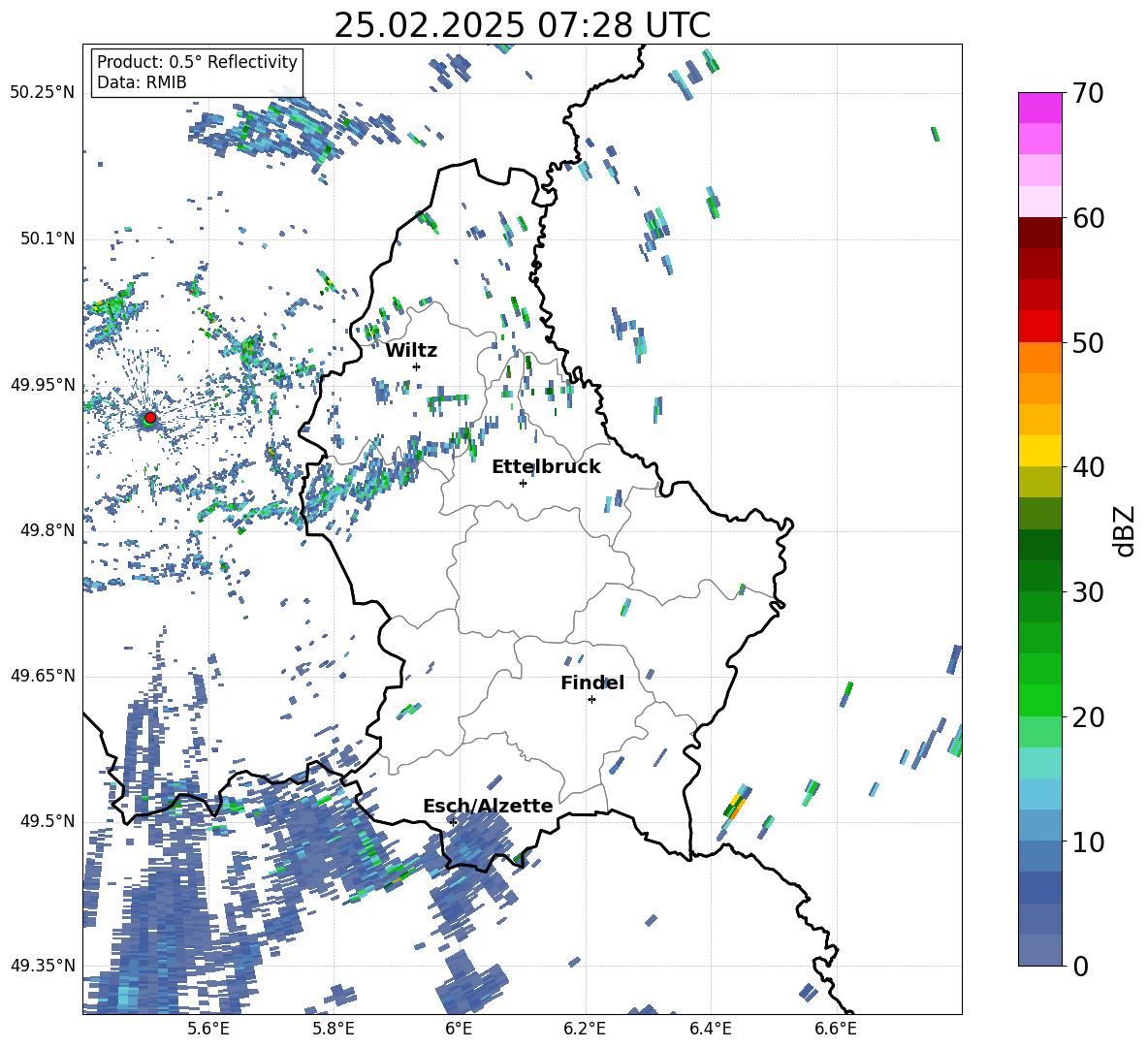This screenshot has width=1148, height=1048.
Task: Click the cross marker below Findel
Action: point(591,700)
